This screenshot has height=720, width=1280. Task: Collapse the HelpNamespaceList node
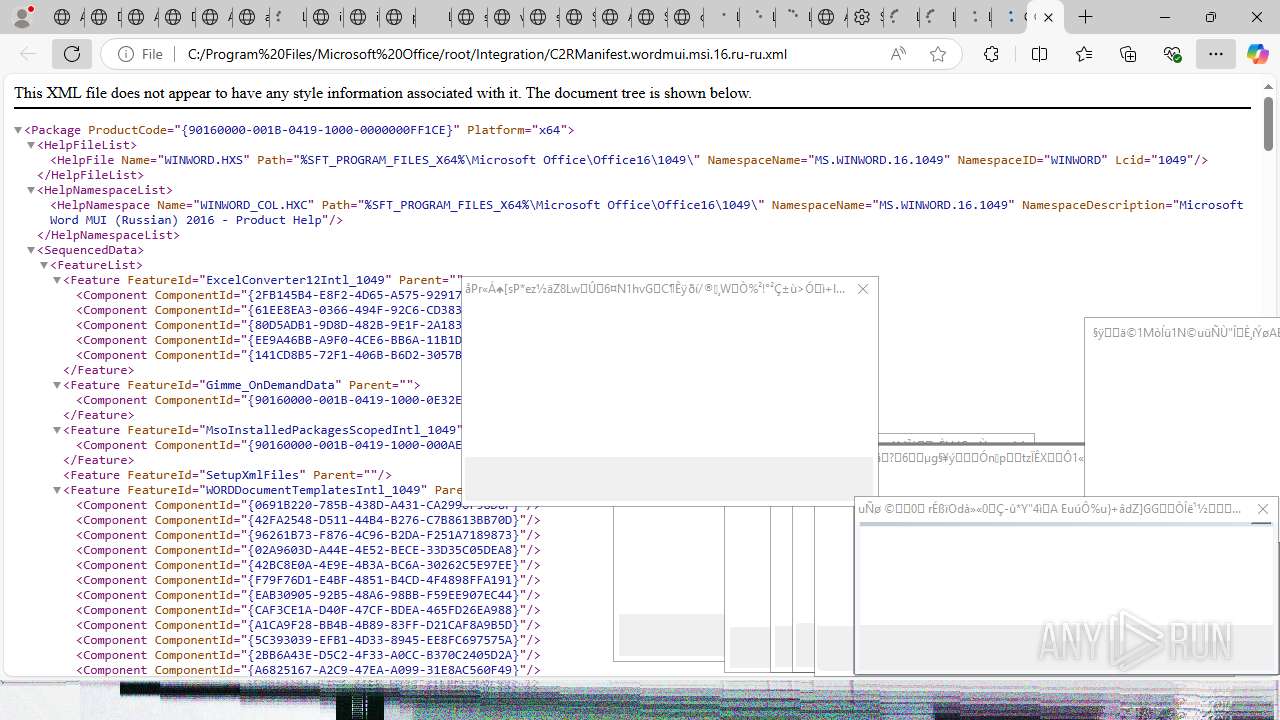tap(31, 190)
